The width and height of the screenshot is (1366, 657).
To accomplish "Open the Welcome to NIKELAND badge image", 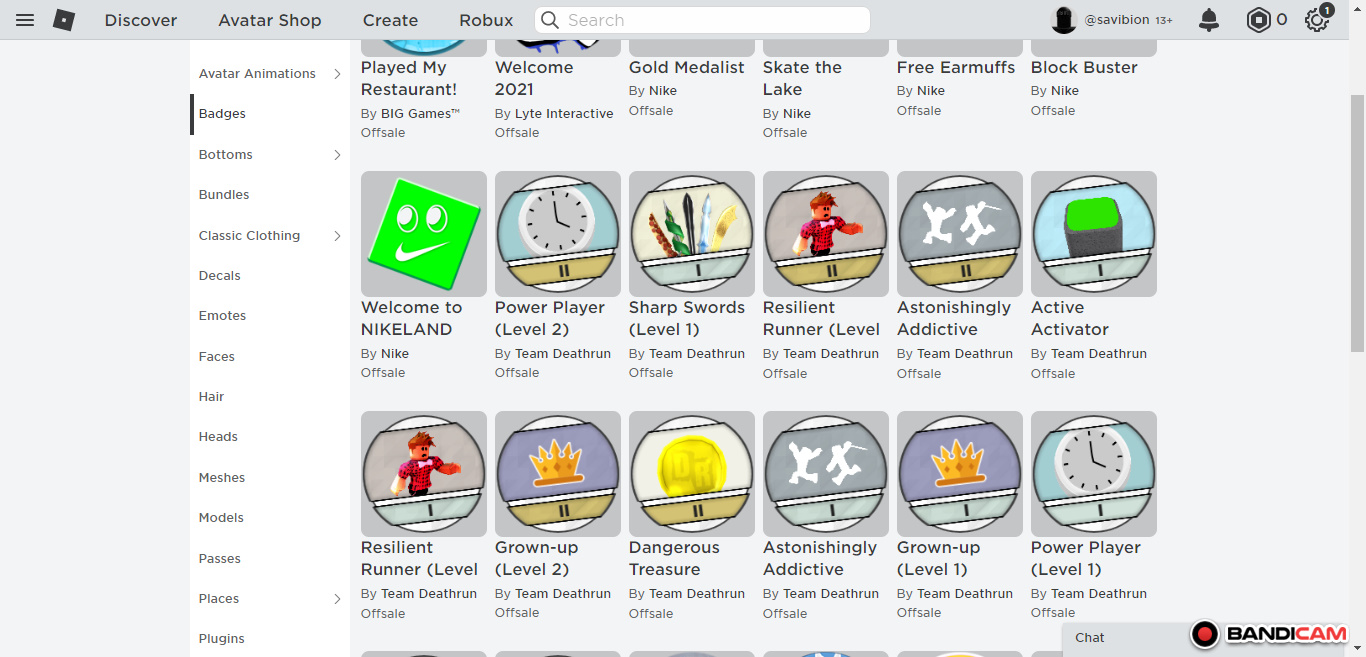I will tap(424, 234).
